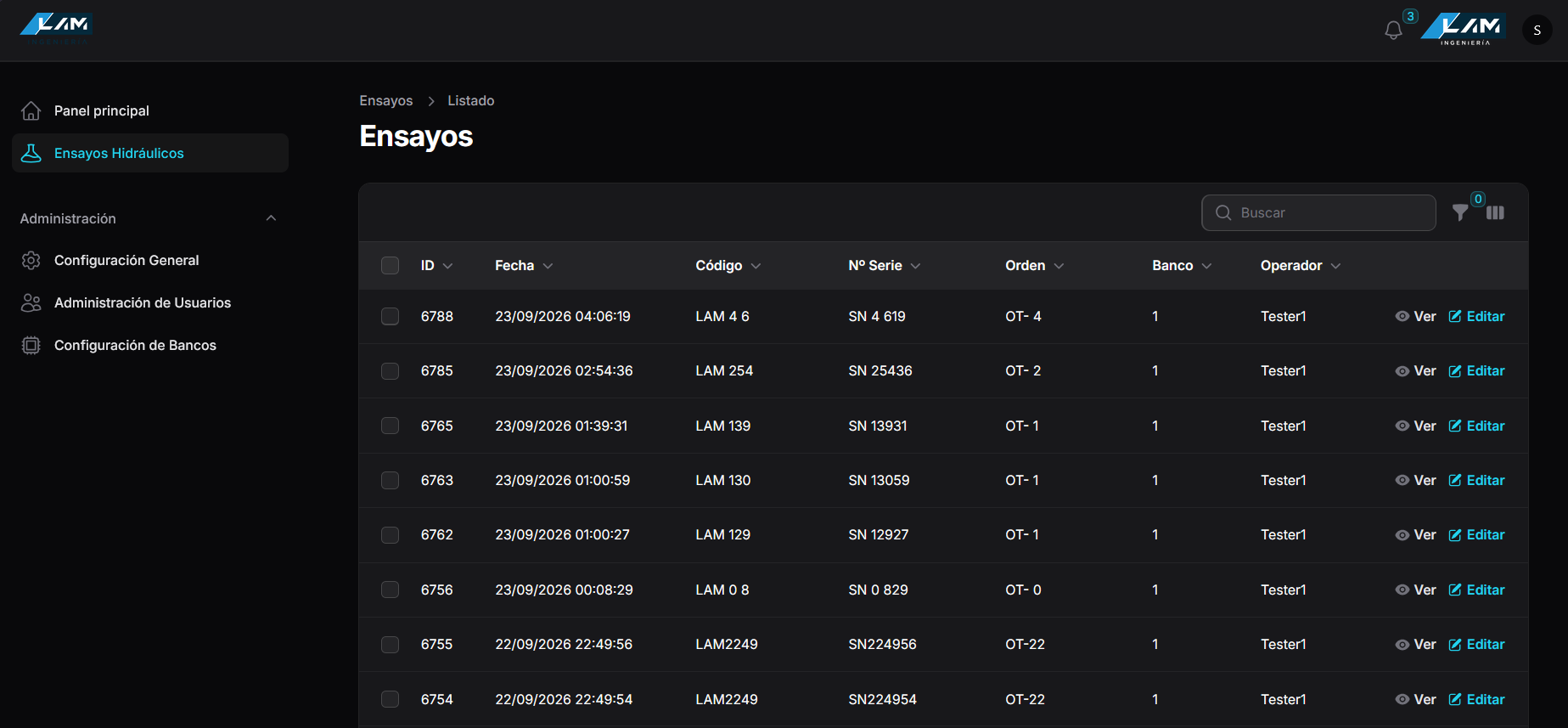Sort by the Orden column header
This screenshot has height=728, width=1568.
tap(1034, 265)
